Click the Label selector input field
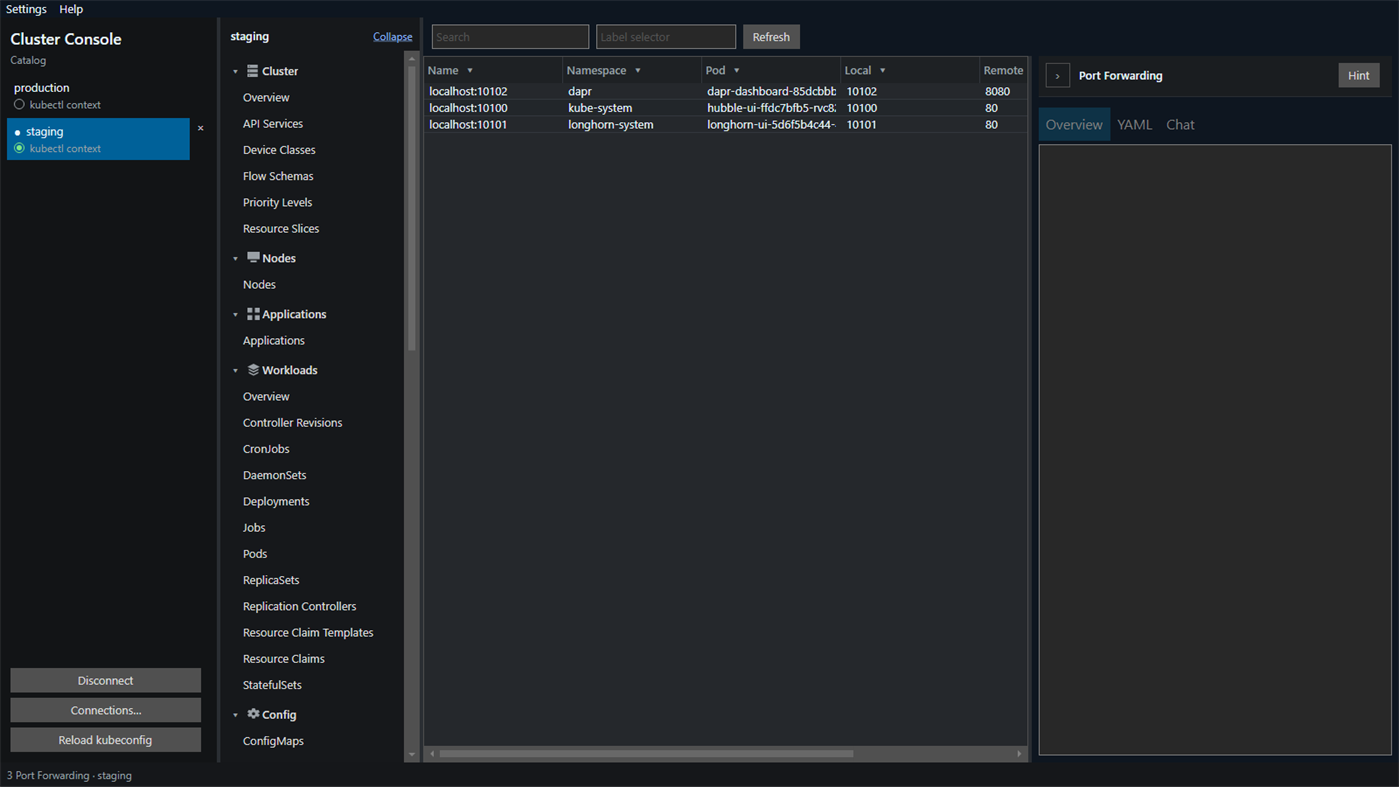1399x787 pixels. click(666, 37)
